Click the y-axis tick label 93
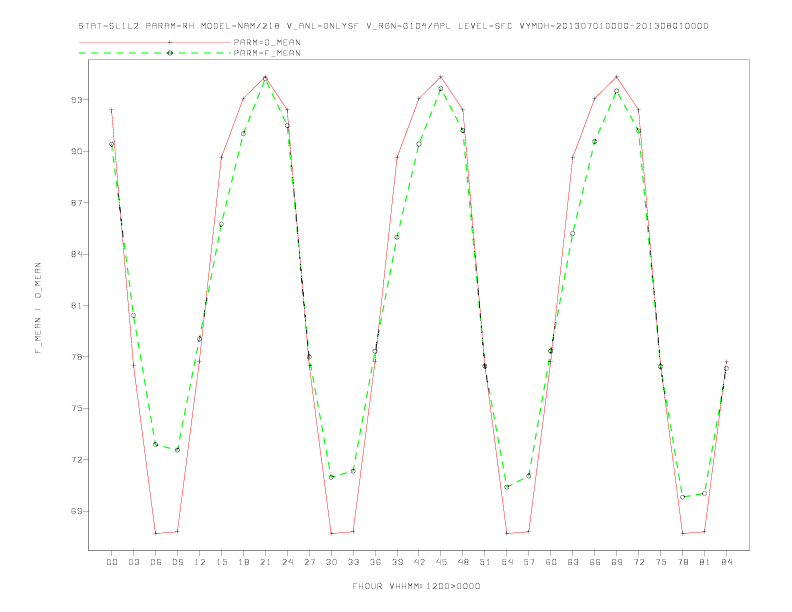Viewport: 792px width, 612px height. (76, 100)
